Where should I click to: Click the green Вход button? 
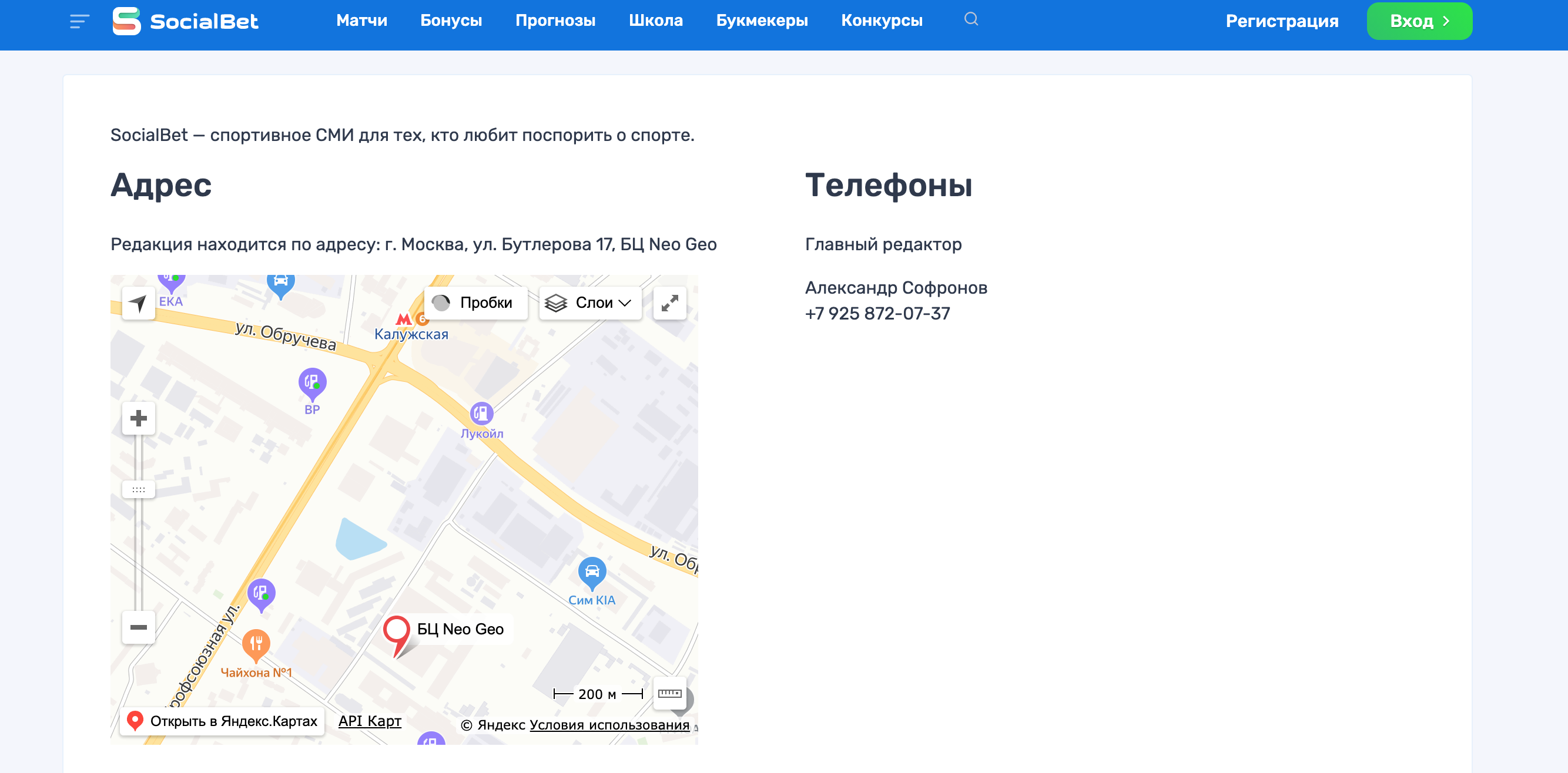(1419, 21)
